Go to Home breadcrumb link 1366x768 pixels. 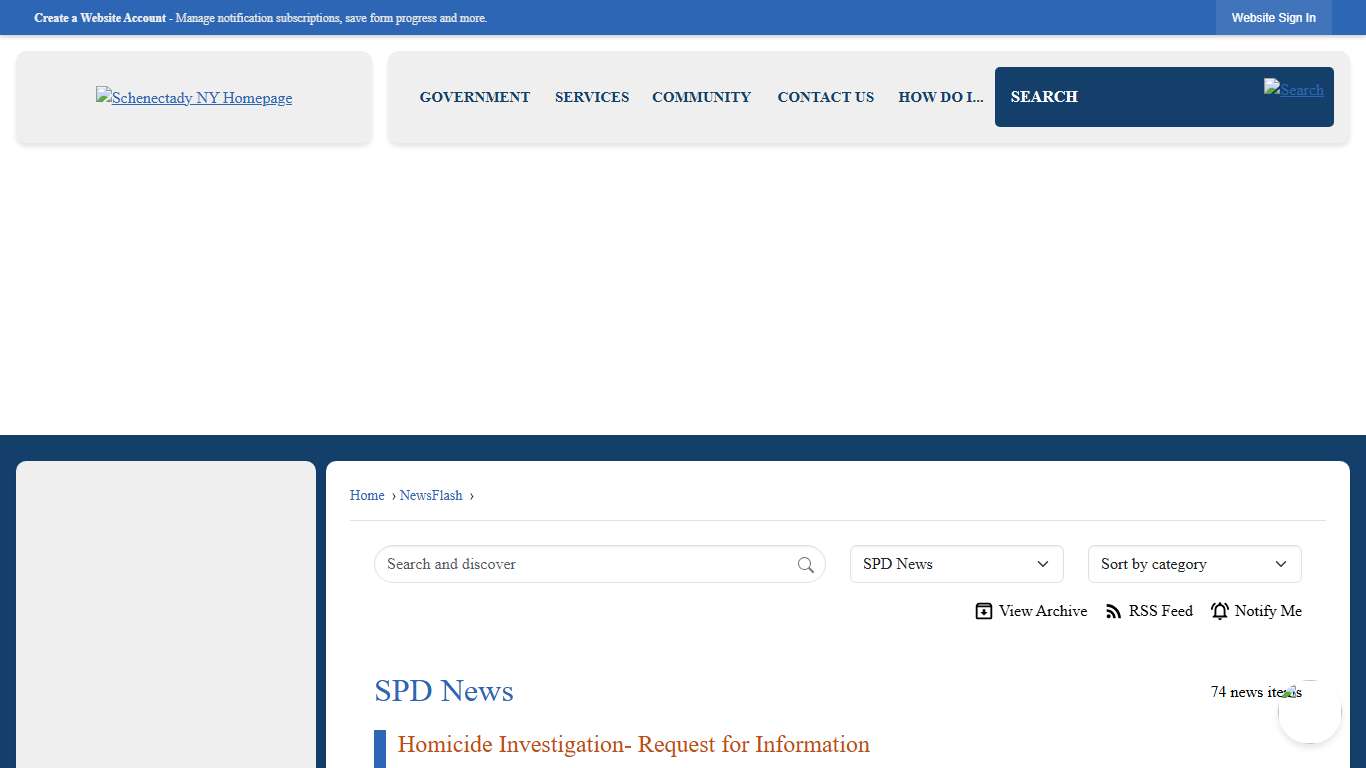coord(367,495)
